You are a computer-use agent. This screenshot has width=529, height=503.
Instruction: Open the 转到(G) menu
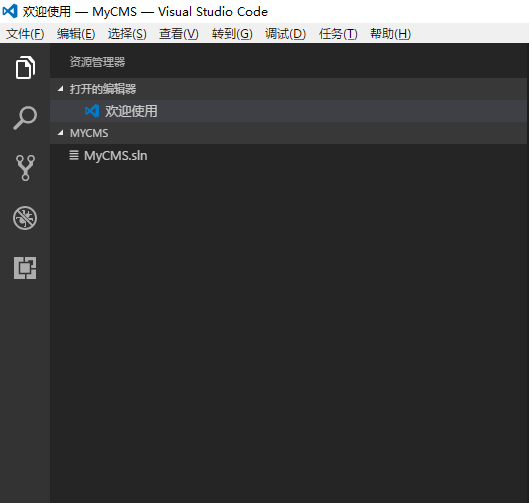click(x=232, y=34)
